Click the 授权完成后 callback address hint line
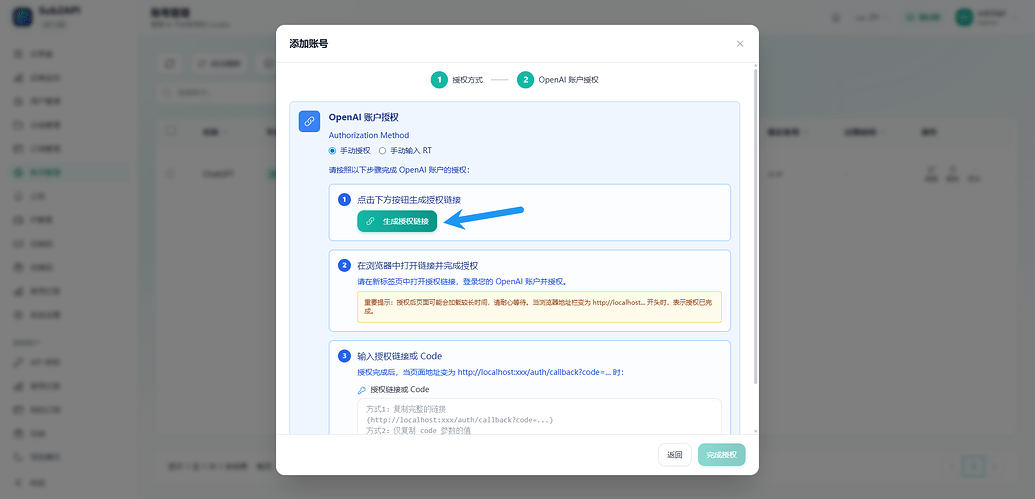 (490, 372)
